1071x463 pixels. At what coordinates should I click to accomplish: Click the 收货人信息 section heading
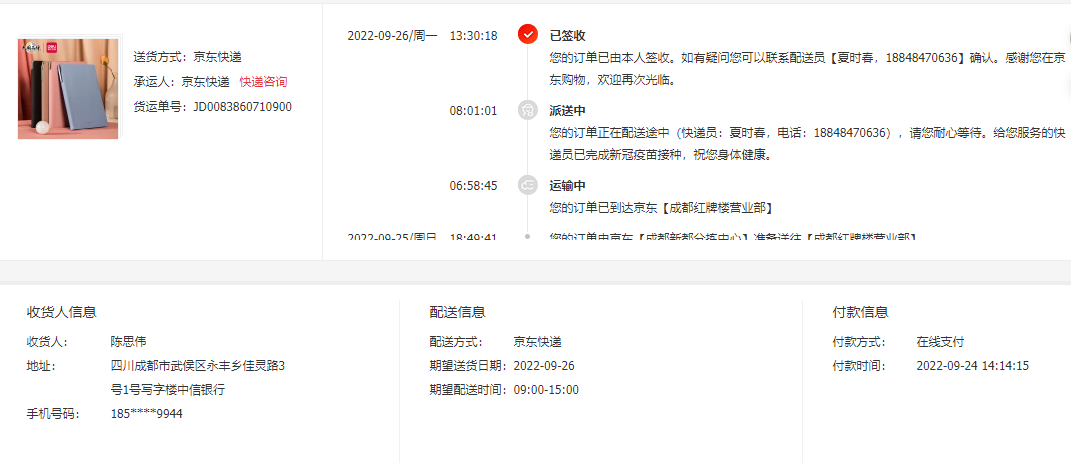point(61,312)
